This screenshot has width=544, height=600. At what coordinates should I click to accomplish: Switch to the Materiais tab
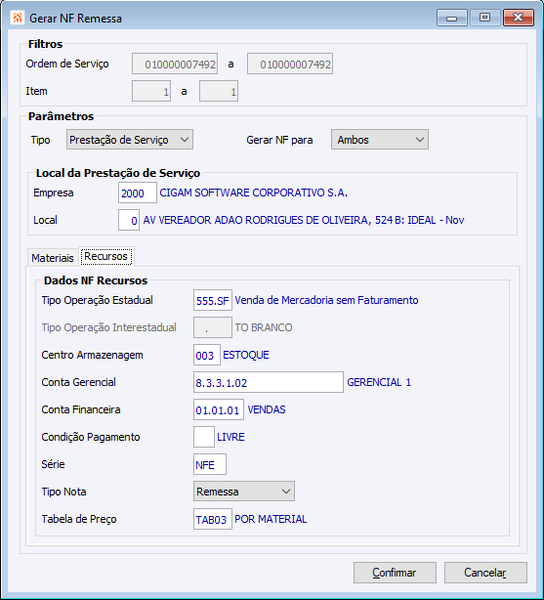(x=52, y=258)
